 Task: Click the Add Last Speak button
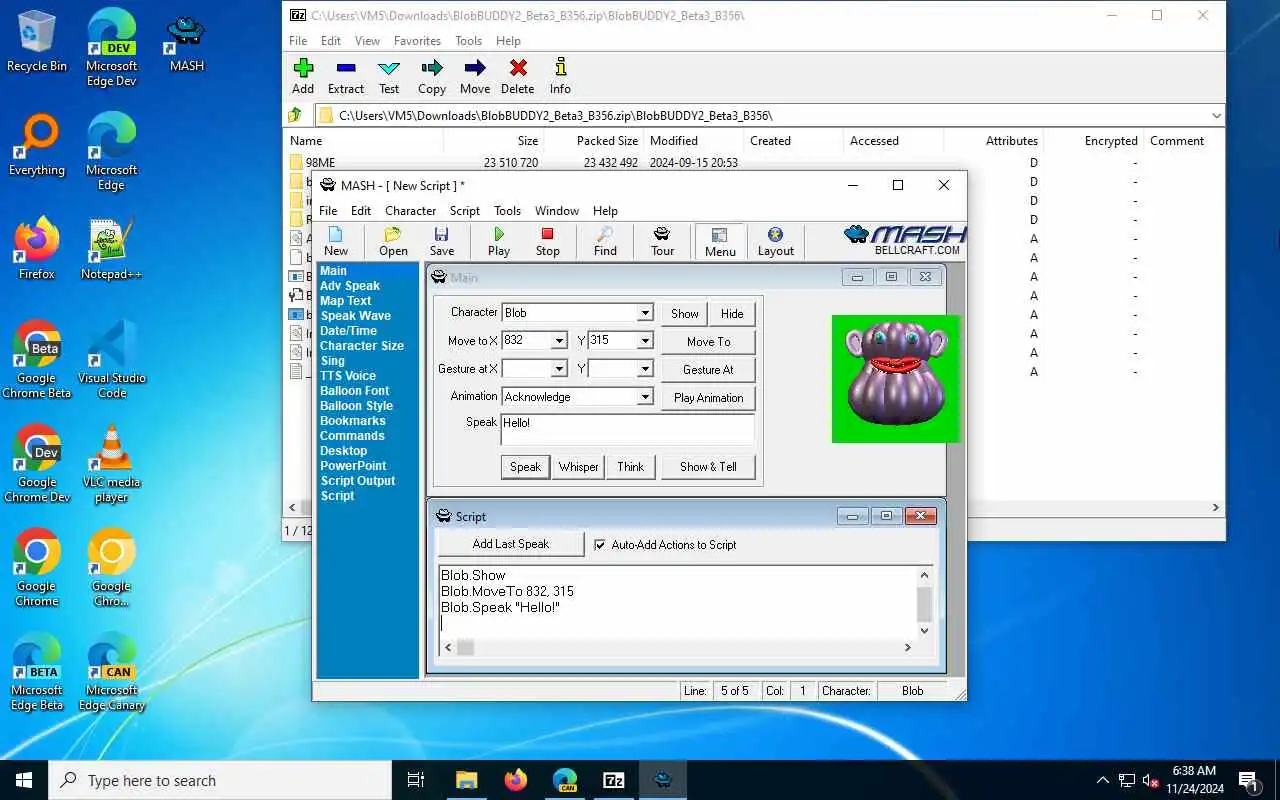[x=511, y=544]
